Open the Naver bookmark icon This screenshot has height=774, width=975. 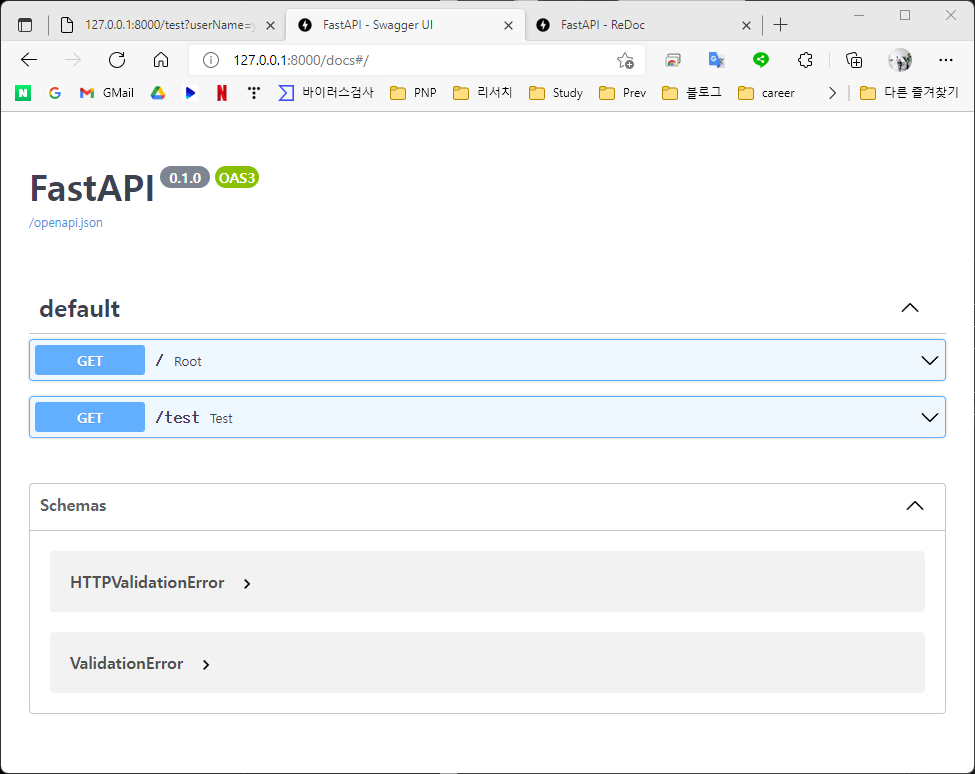(x=23, y=93)
